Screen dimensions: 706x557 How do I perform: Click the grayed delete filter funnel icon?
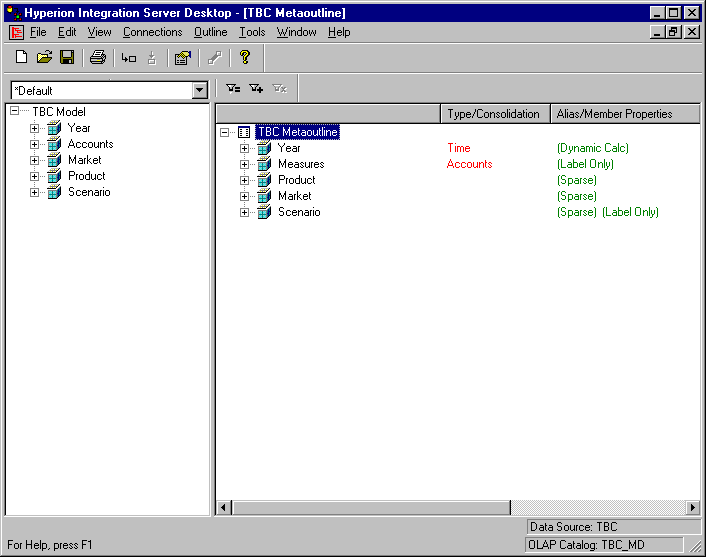280,88
